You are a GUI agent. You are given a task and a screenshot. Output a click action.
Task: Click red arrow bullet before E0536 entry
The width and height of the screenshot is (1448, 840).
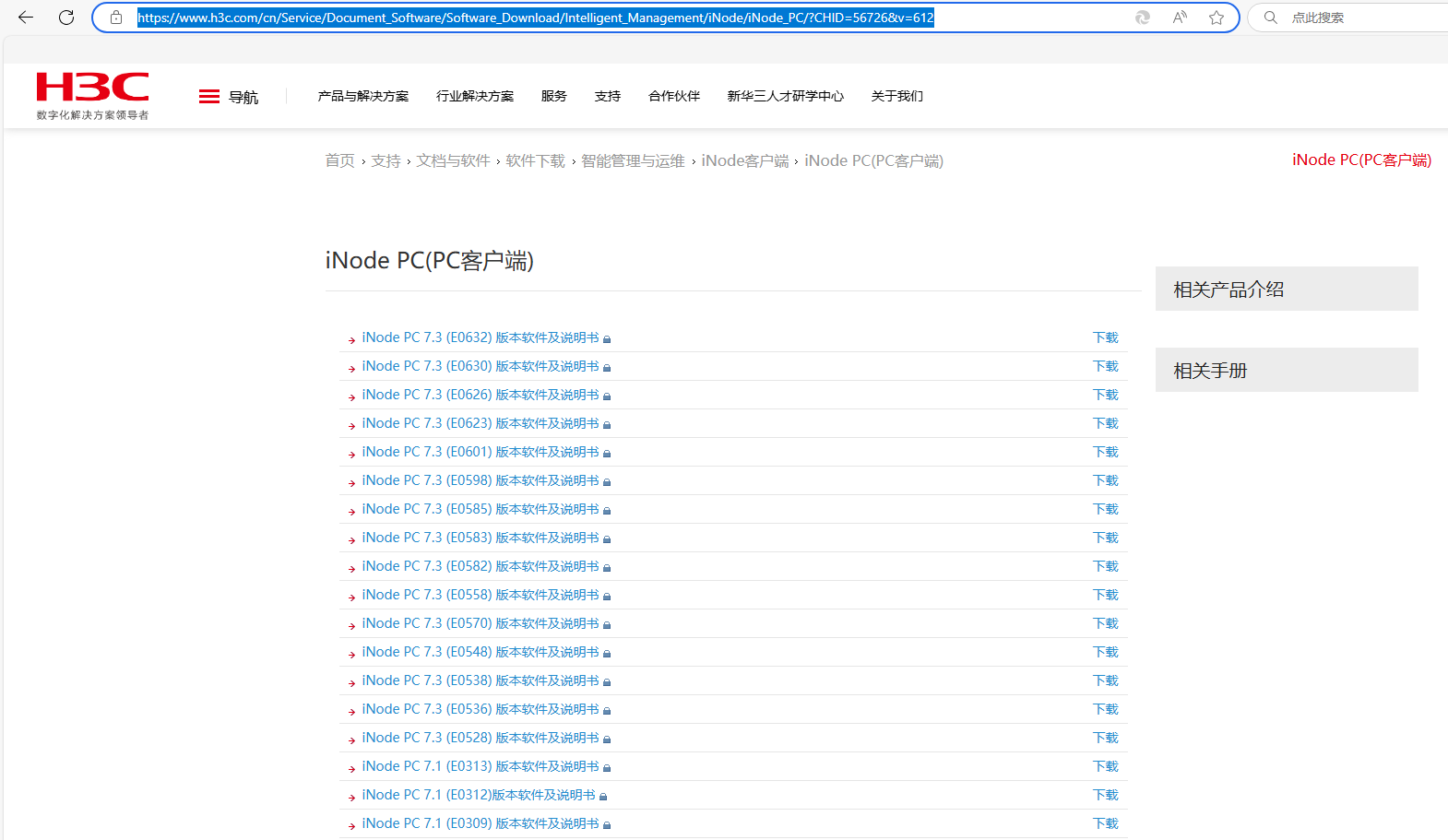click(x=351, y=712)
